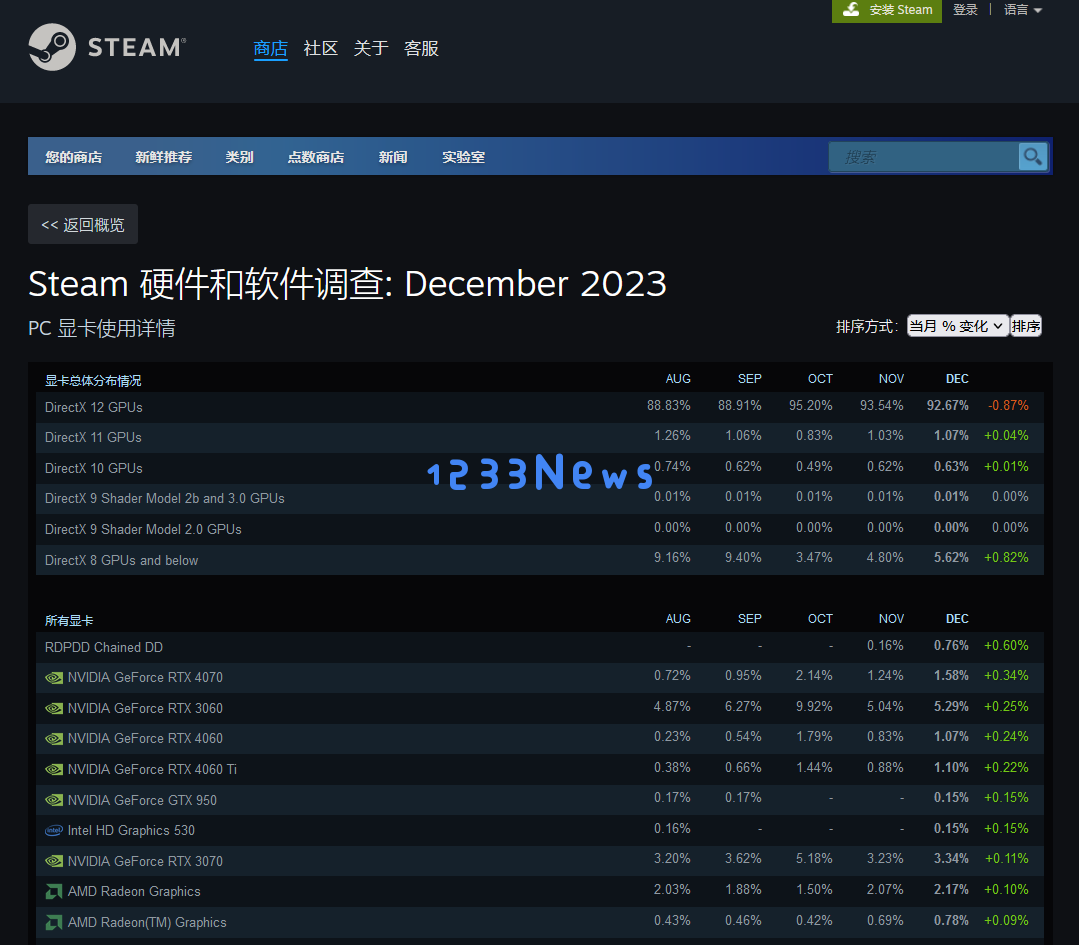The height and width of the screenshot is (945, 1079).
Task: Click the 所有显卡 section header
Action: coord(69,621)
